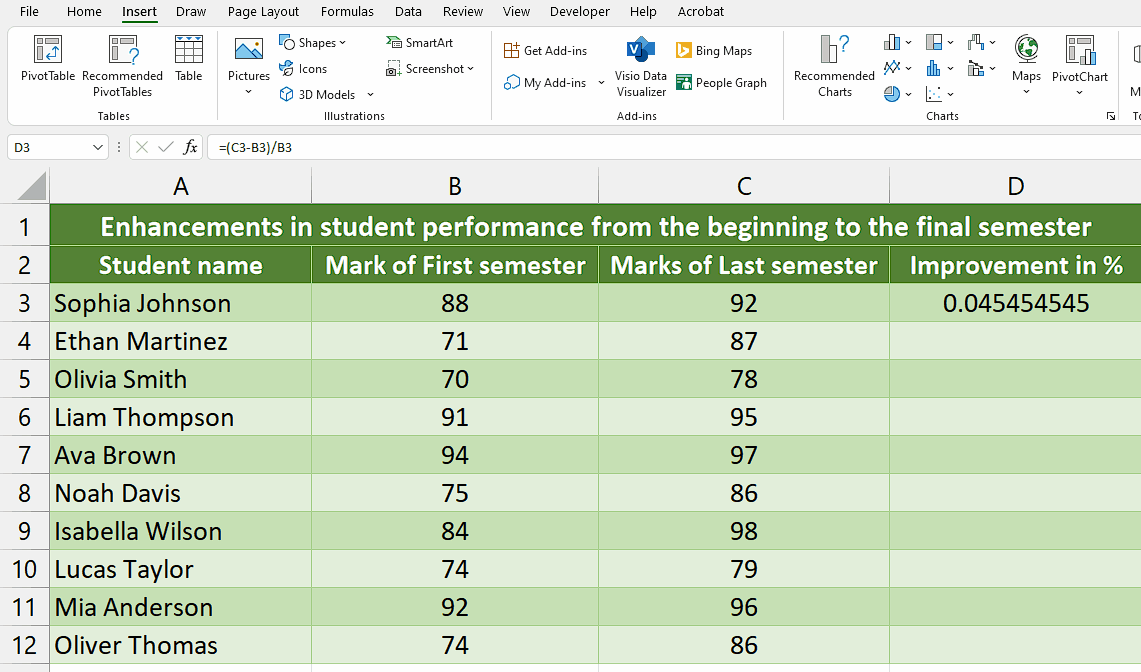Open the Maps chart button
Screen dimensions: 1141x672
(1026, 64)
